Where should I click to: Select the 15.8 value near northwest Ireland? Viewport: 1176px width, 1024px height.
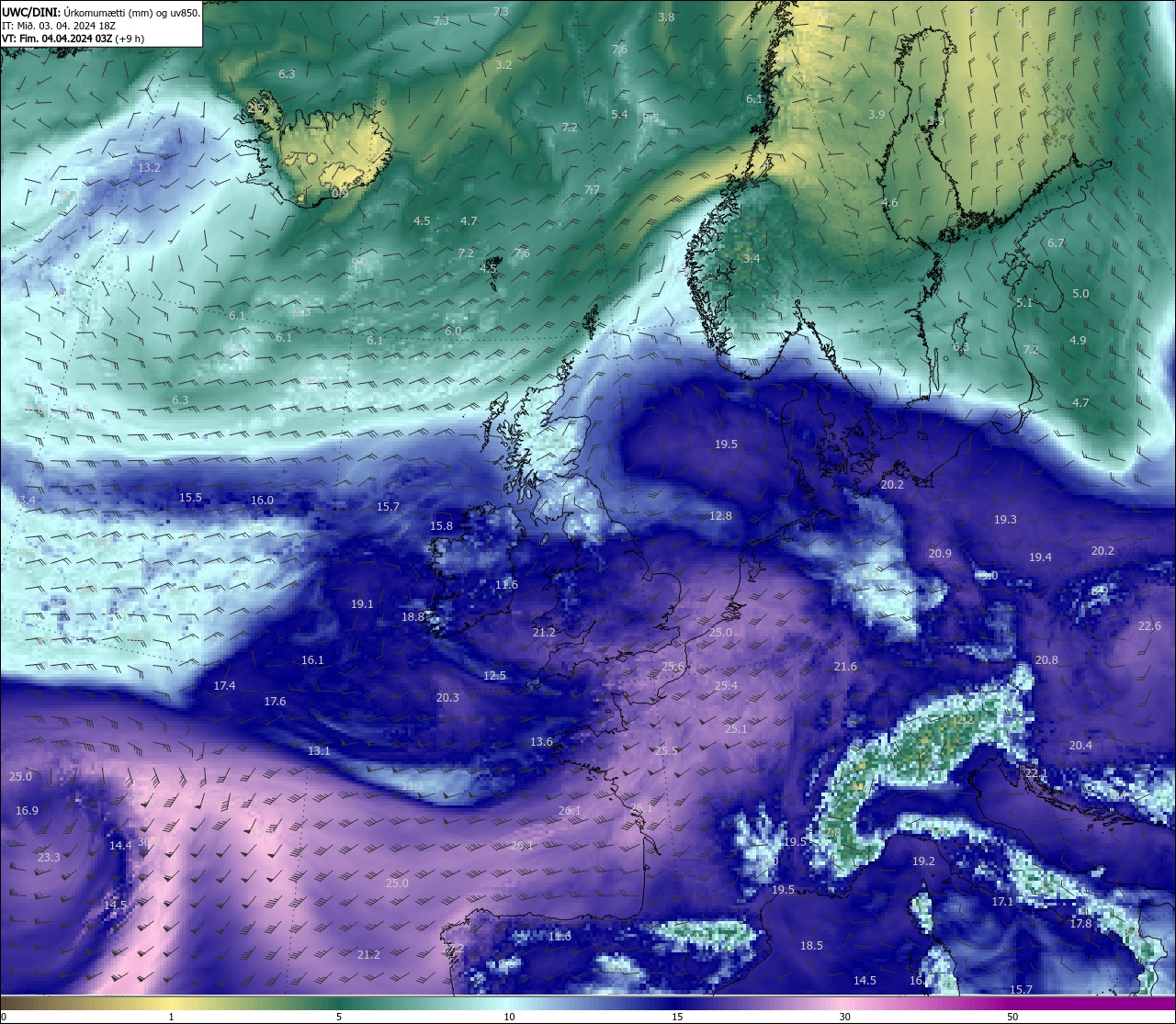click(x=441, y=526)
